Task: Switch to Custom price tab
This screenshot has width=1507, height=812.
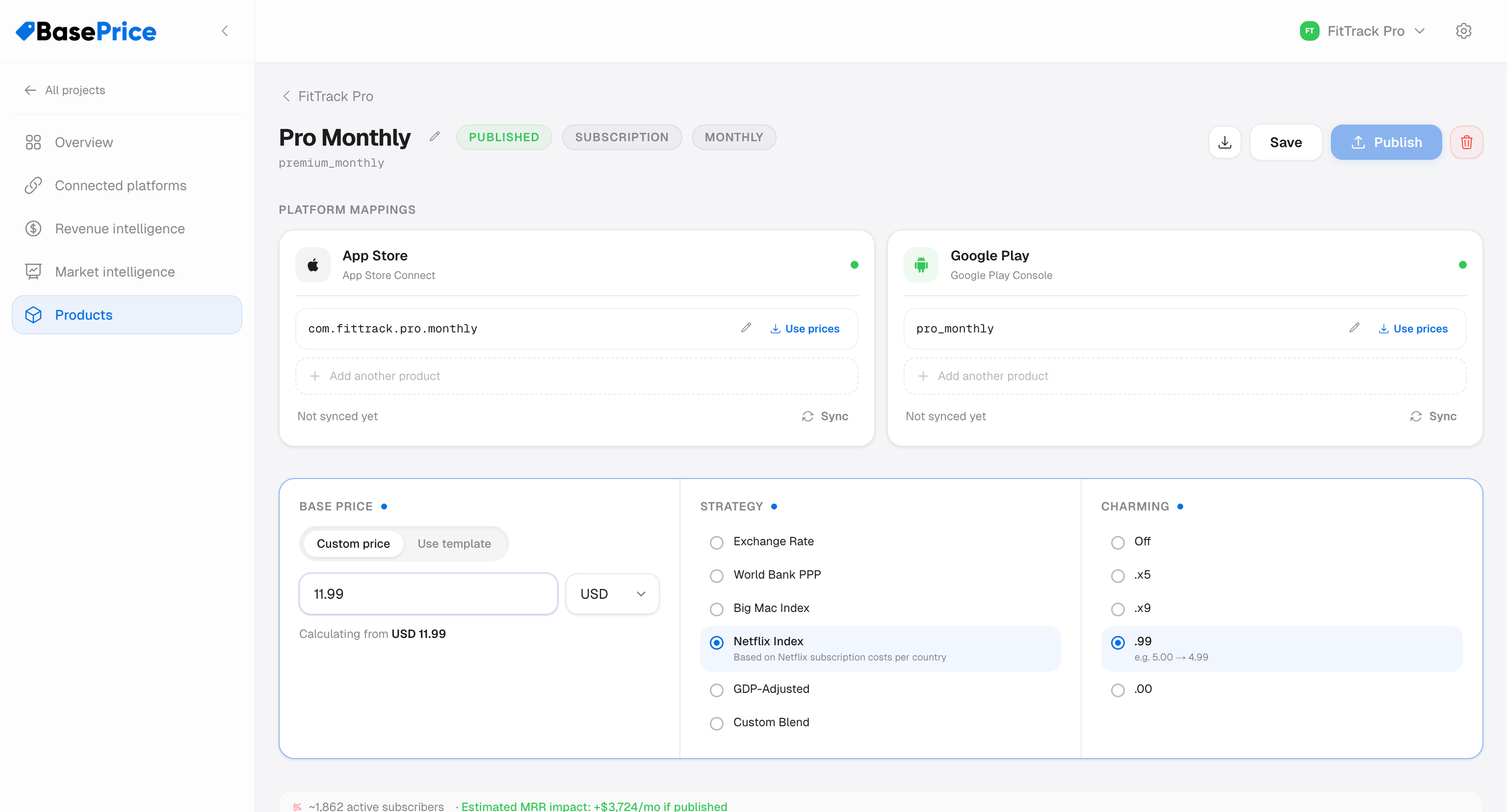Action: click(x=353, y=544)
